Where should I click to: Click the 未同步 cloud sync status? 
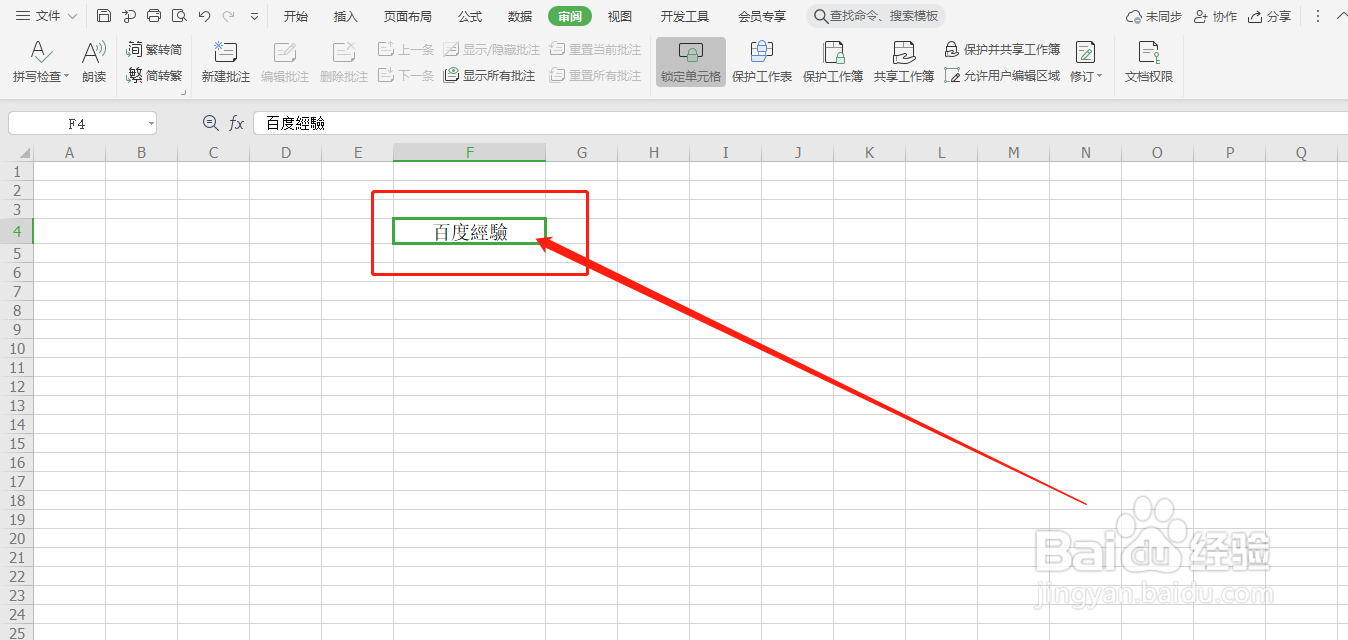[1153, 16]
